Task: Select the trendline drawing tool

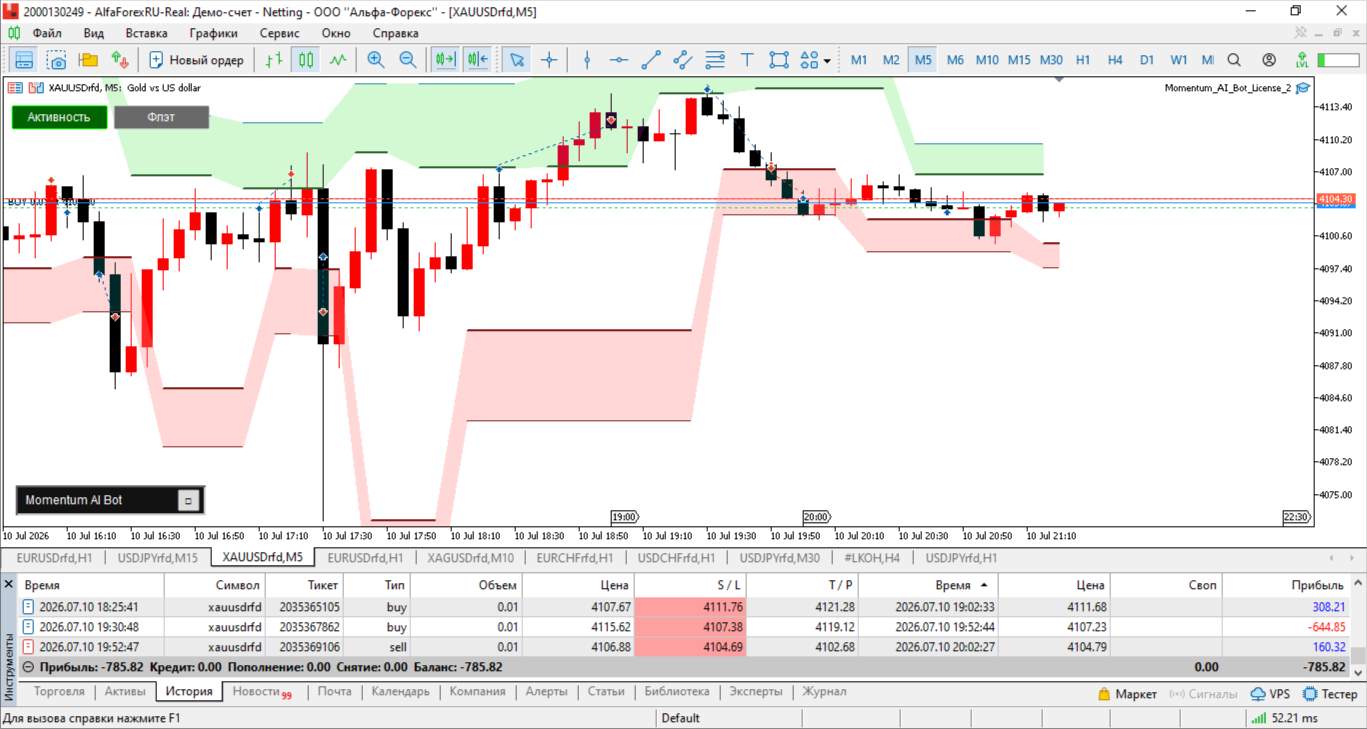Action: coord(651,60)
